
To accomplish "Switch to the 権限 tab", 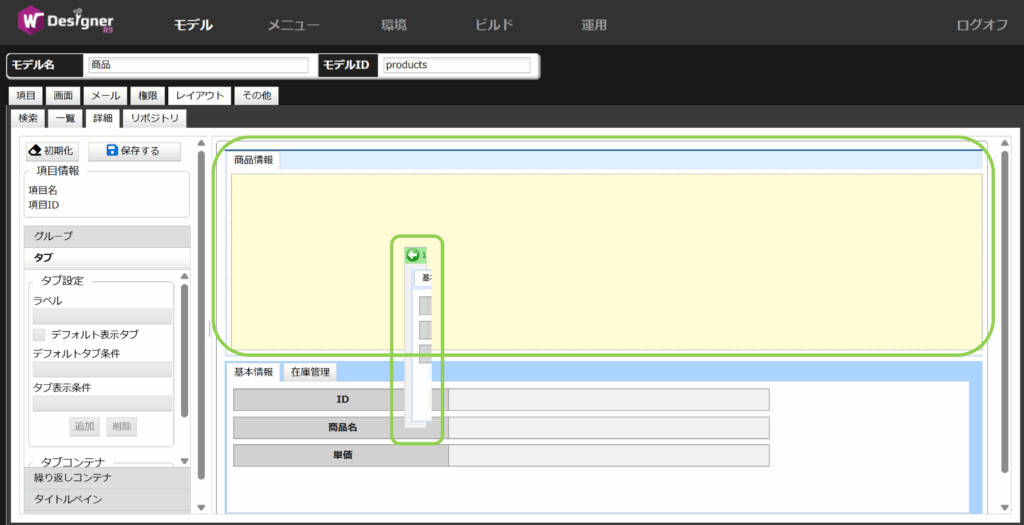I will [147, 96].
